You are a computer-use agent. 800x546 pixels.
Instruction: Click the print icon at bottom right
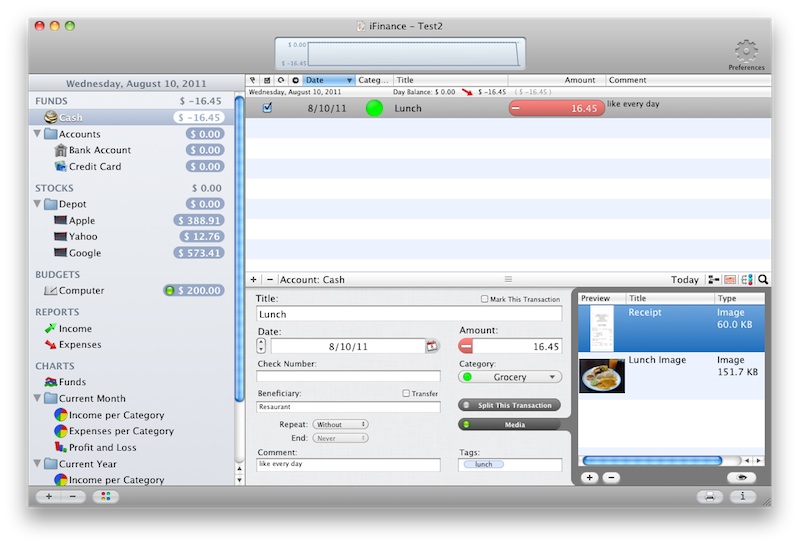tap(708, 496)
